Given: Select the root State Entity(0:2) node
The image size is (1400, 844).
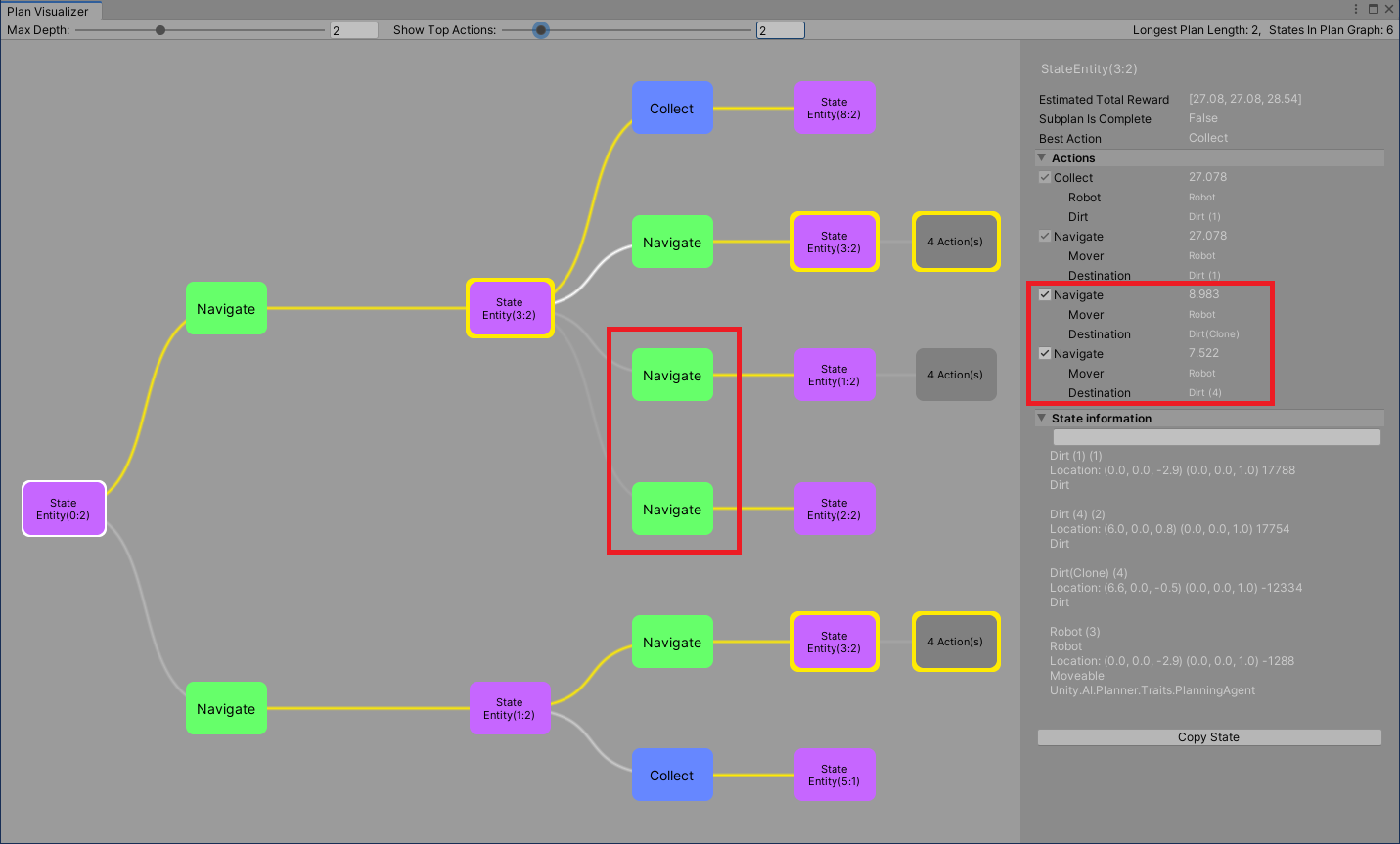Looking at the screenshot, I should (64, 509).
